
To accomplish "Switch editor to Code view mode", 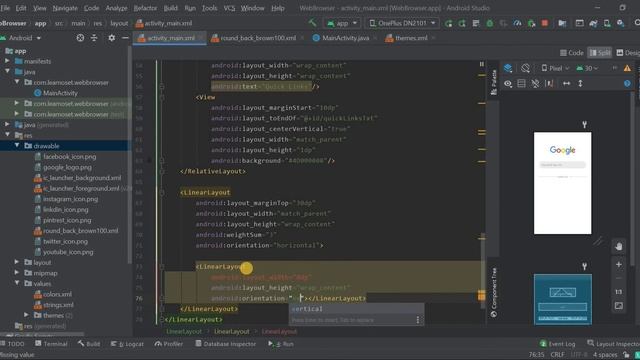I will (x=572, y=53).
